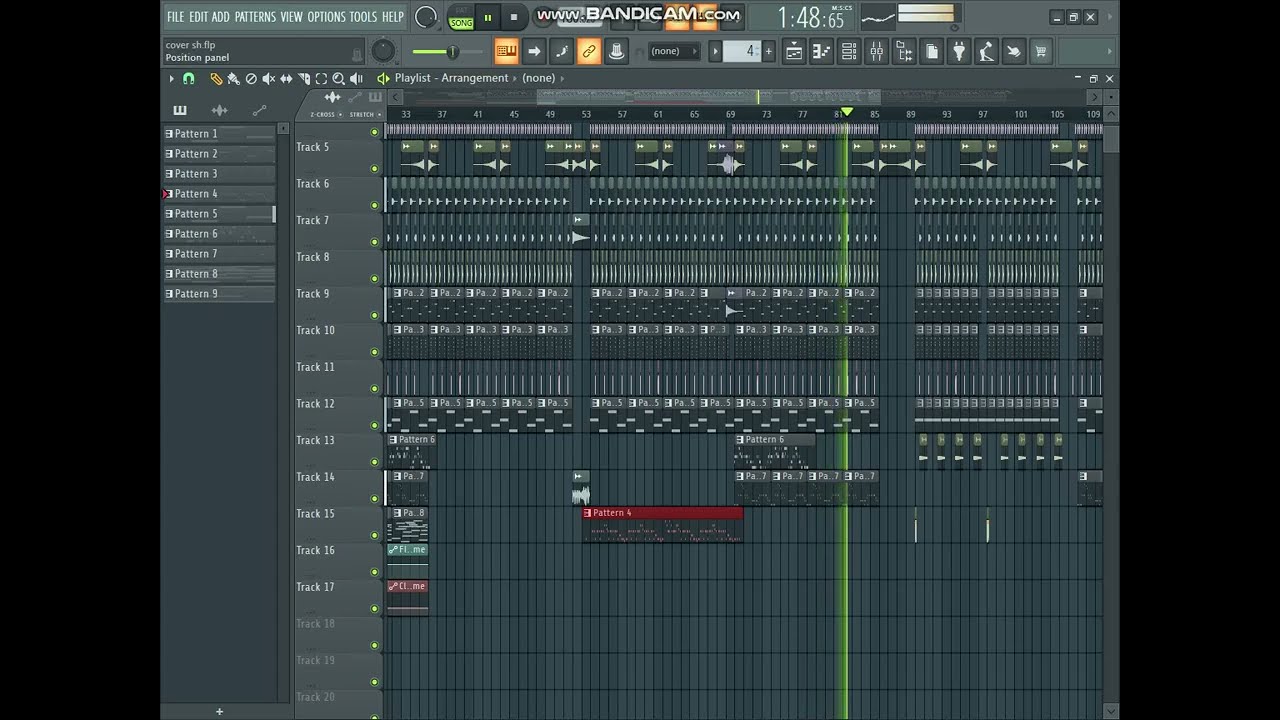Add new pattern with plus button
The image size is (1280, 720).
tap(771, 51)
